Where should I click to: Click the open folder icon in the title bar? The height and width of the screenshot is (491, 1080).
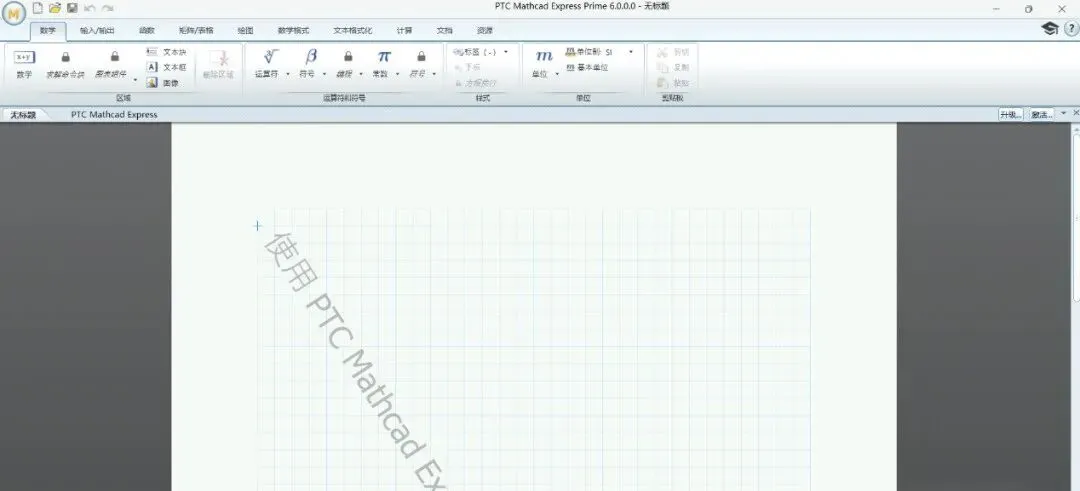pos(55,8)
